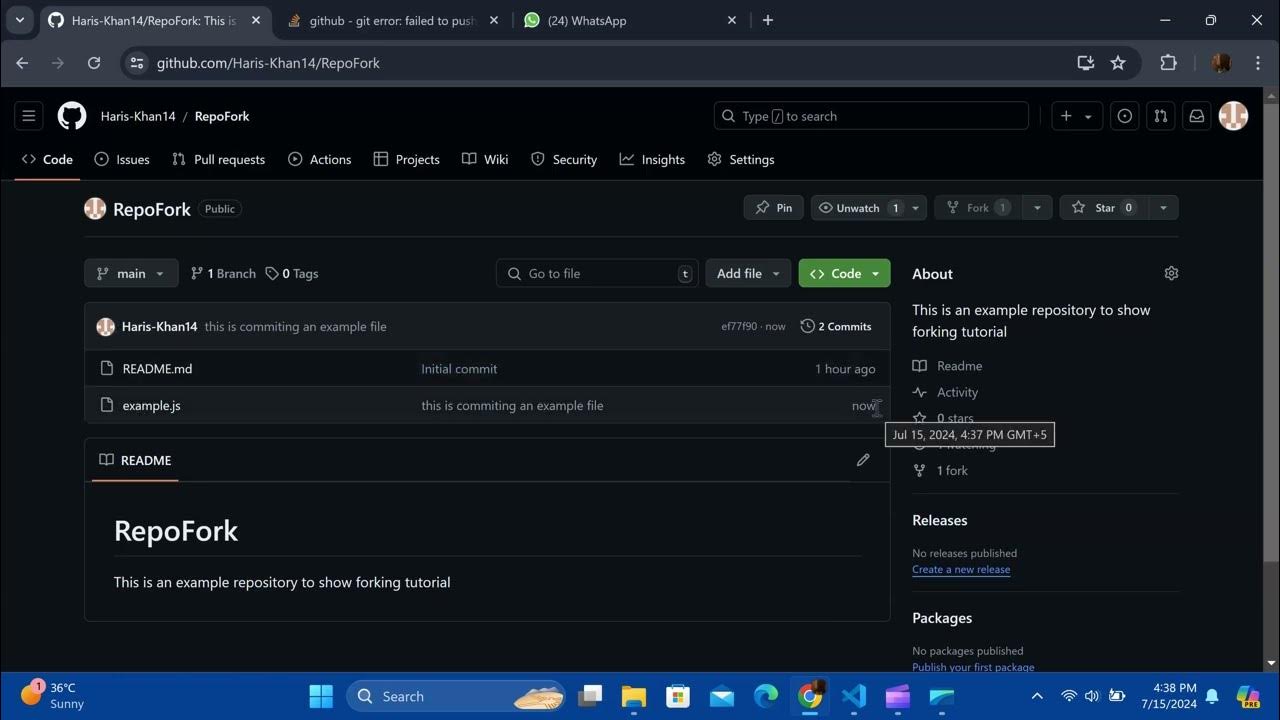Open the Readme link in About
This screenshot has height=720, width=1280.
pyautogui.click(x=948, y=366)
